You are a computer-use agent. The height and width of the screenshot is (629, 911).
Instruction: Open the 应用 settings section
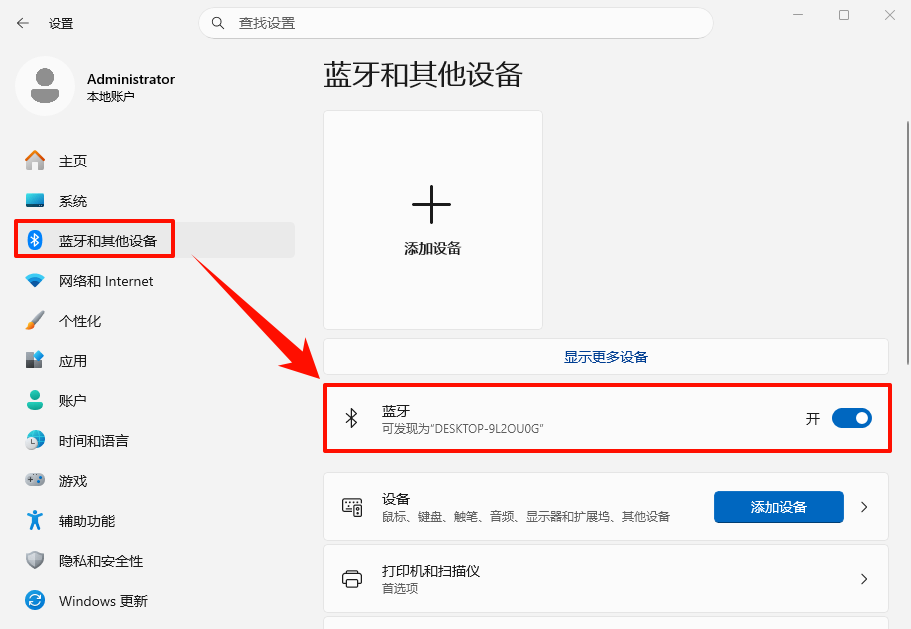click(x=155, y=360)
